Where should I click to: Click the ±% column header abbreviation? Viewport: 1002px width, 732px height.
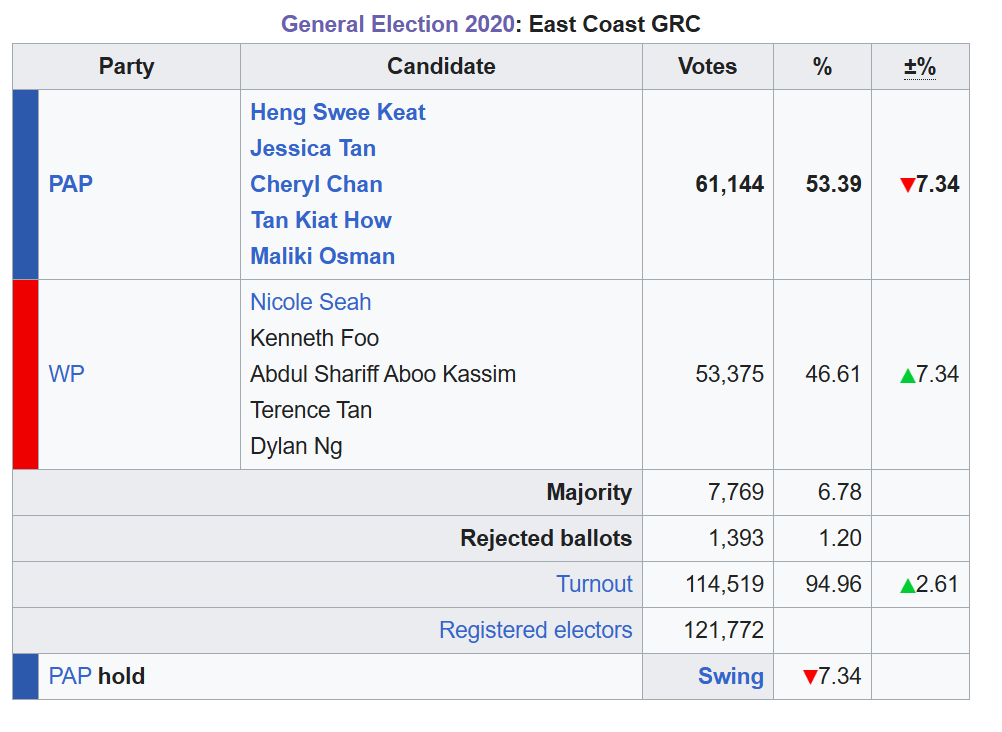pyautogui.click(x=920, y=67)
